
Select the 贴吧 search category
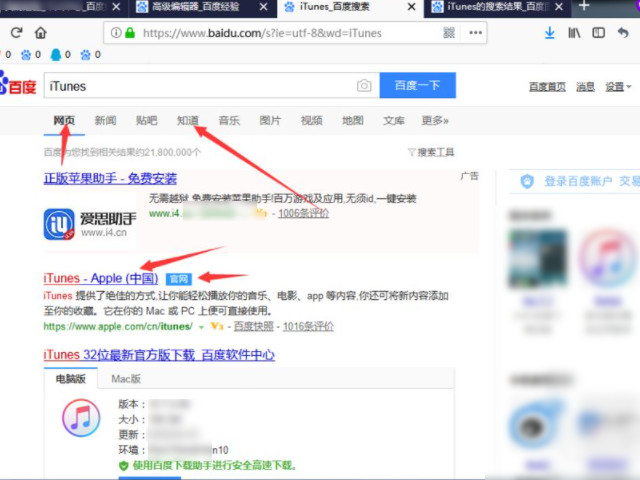tap(147, 120)
